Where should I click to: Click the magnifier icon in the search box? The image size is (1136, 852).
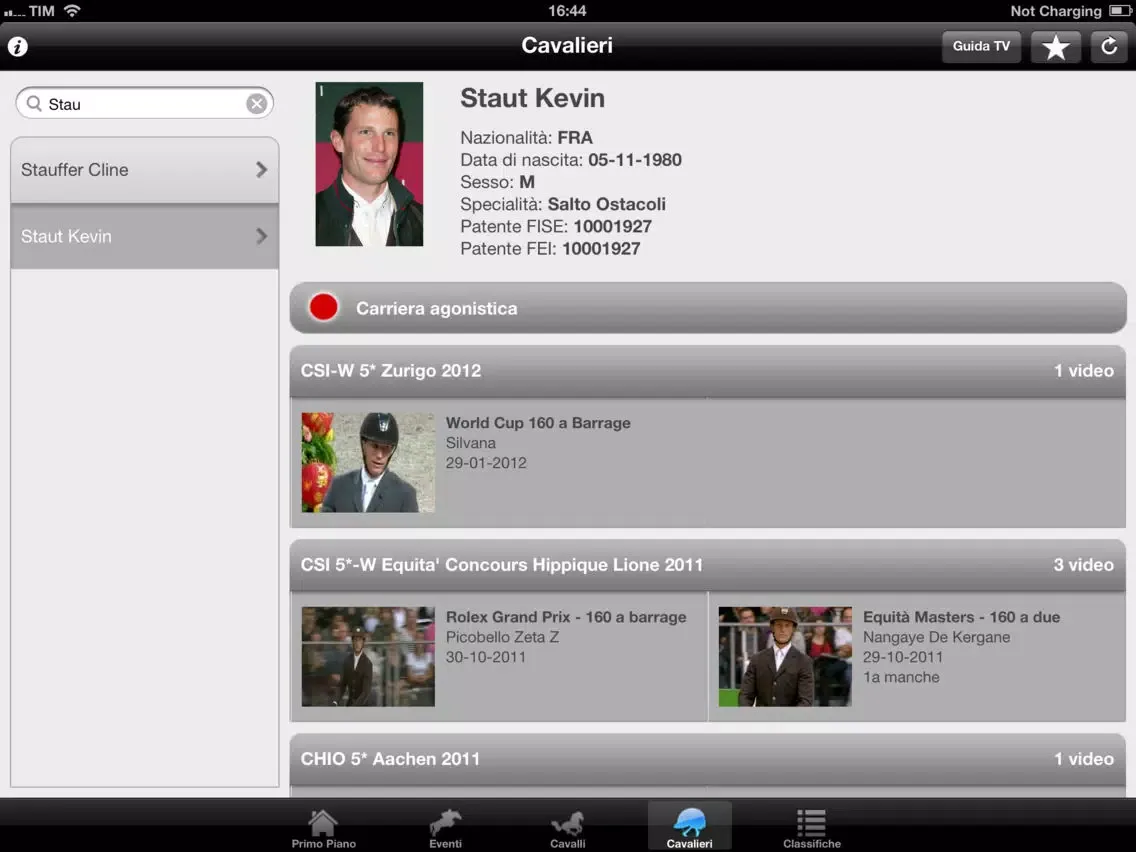pyautogui.click(x=33, y=104)
